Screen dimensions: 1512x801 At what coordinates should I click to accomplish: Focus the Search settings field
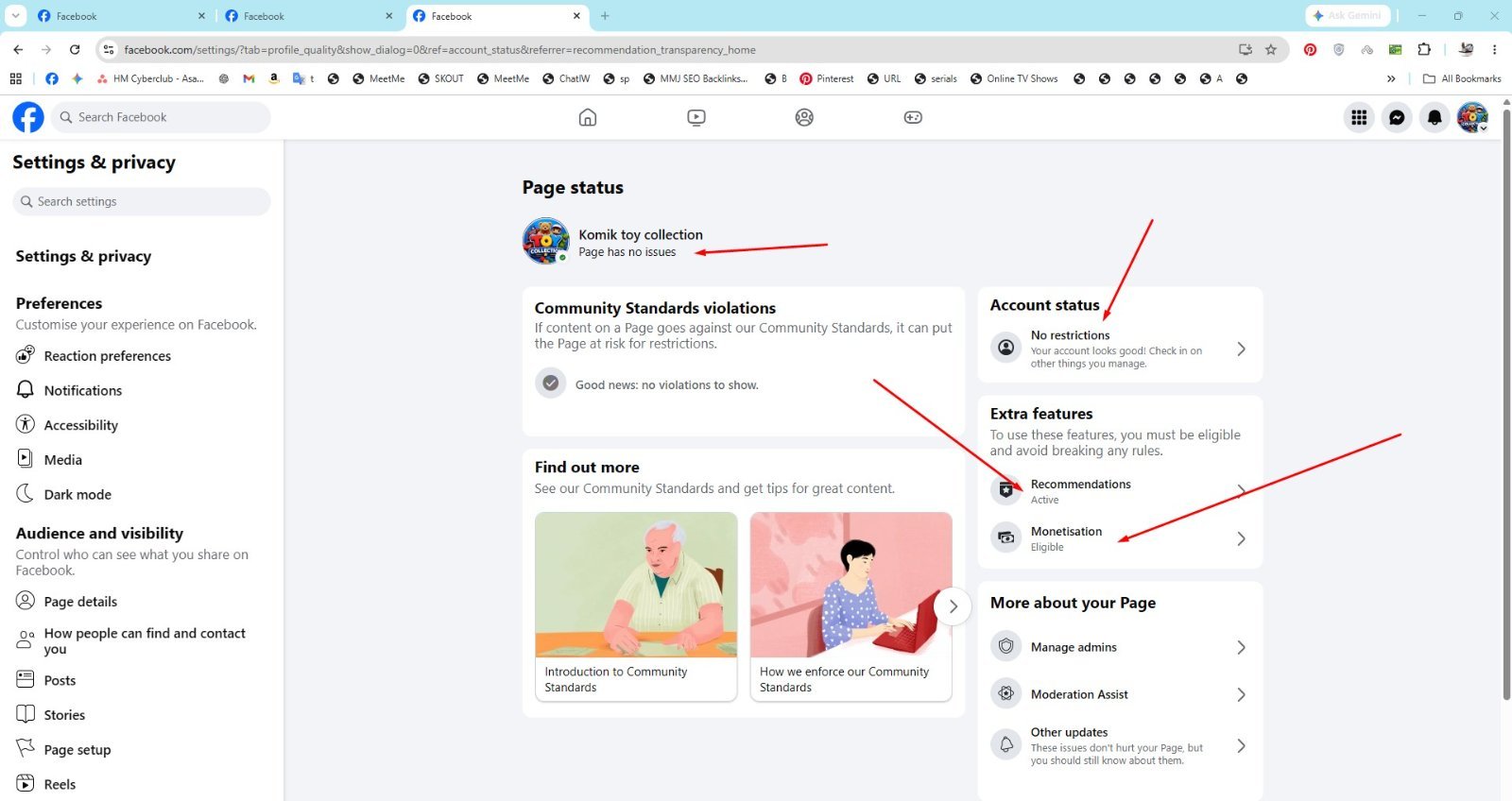tap(142, 201)
